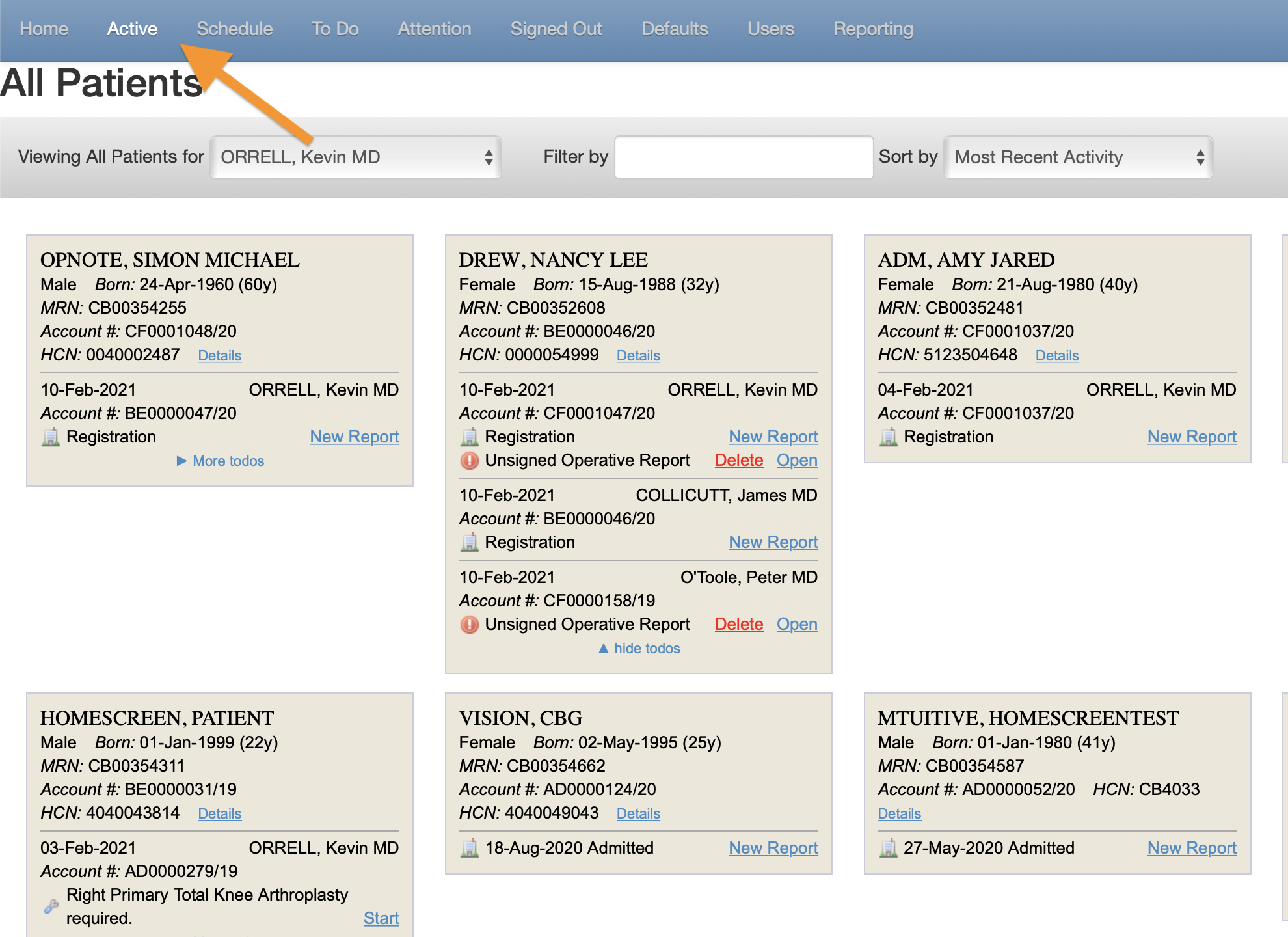
Task: Open the Defaults tab
Action: [675, 29]
